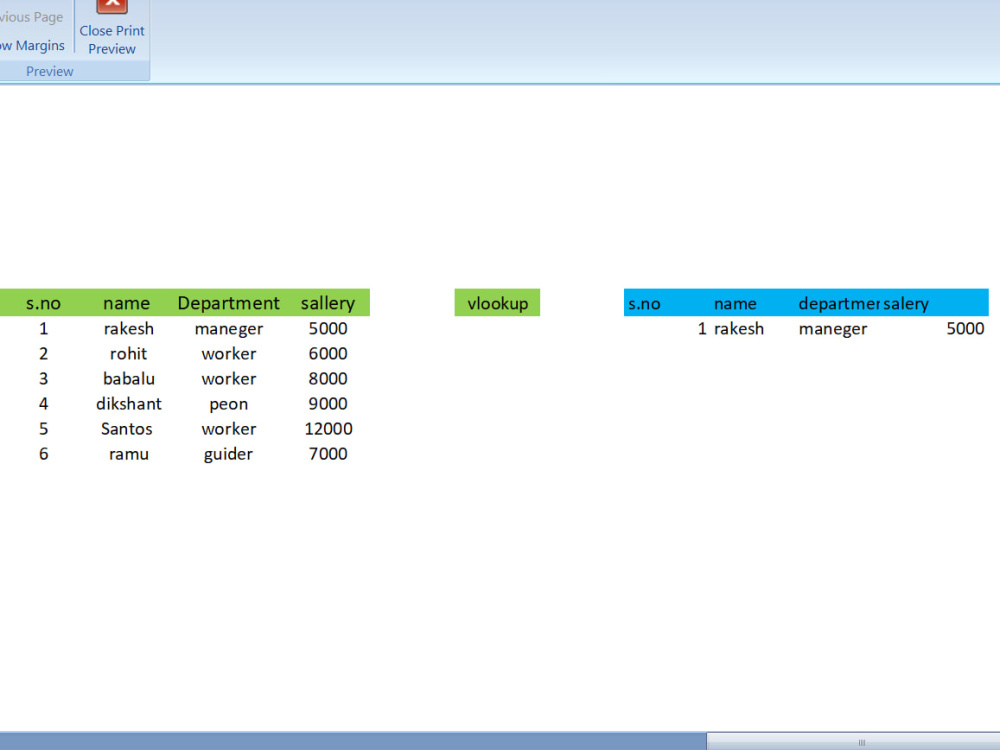
Task: Click serial number 5 in Santos's row
Action: click(43, 429)
